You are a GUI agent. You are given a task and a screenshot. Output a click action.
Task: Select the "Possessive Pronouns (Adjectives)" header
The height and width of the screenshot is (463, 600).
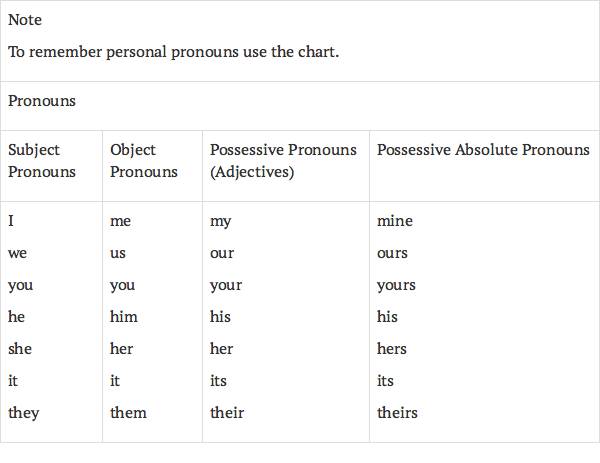click(x=283, y=161)
